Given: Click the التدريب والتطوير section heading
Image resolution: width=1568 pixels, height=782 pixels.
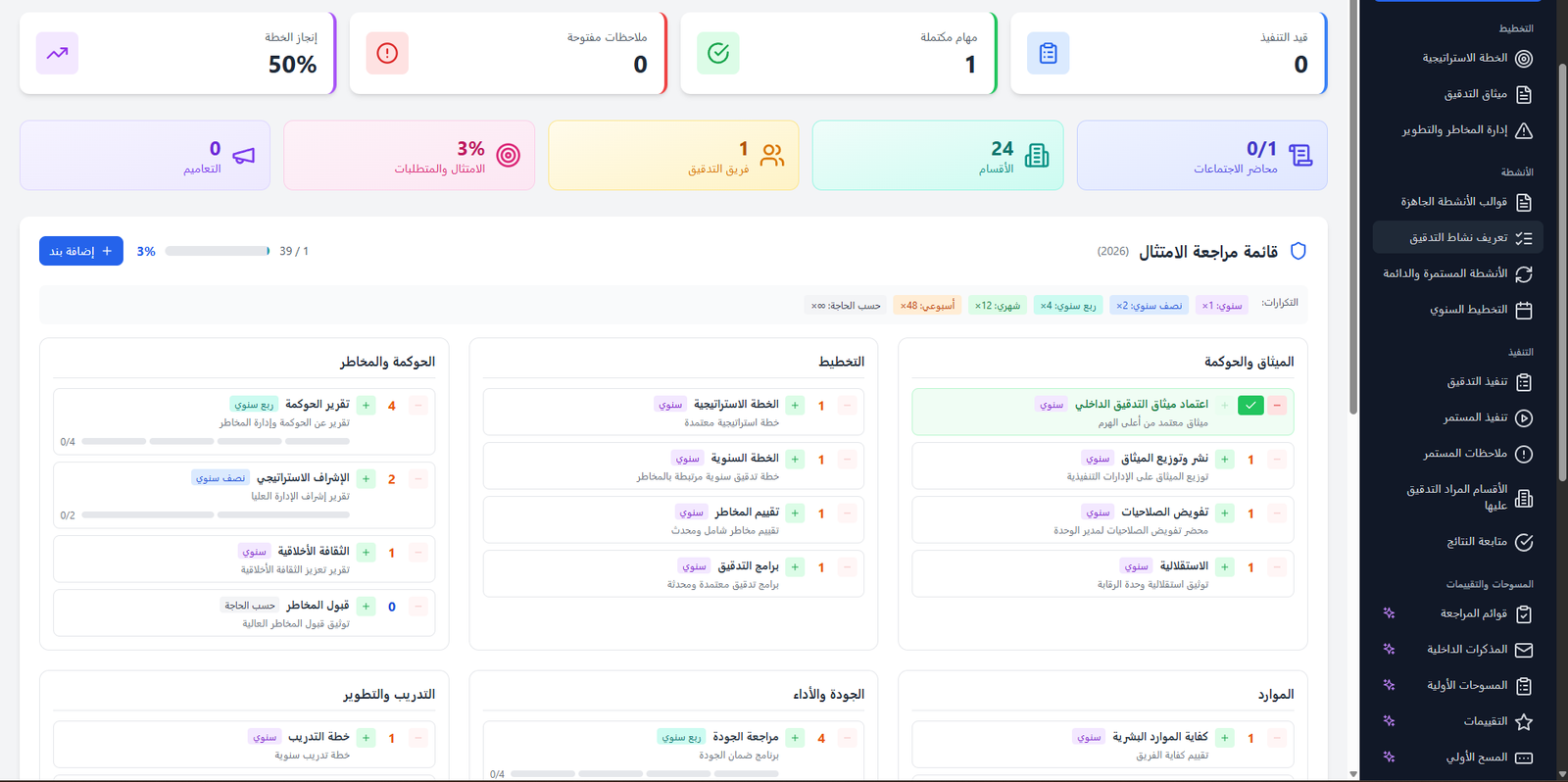Looking at the screenshot, I should [389, 695].
